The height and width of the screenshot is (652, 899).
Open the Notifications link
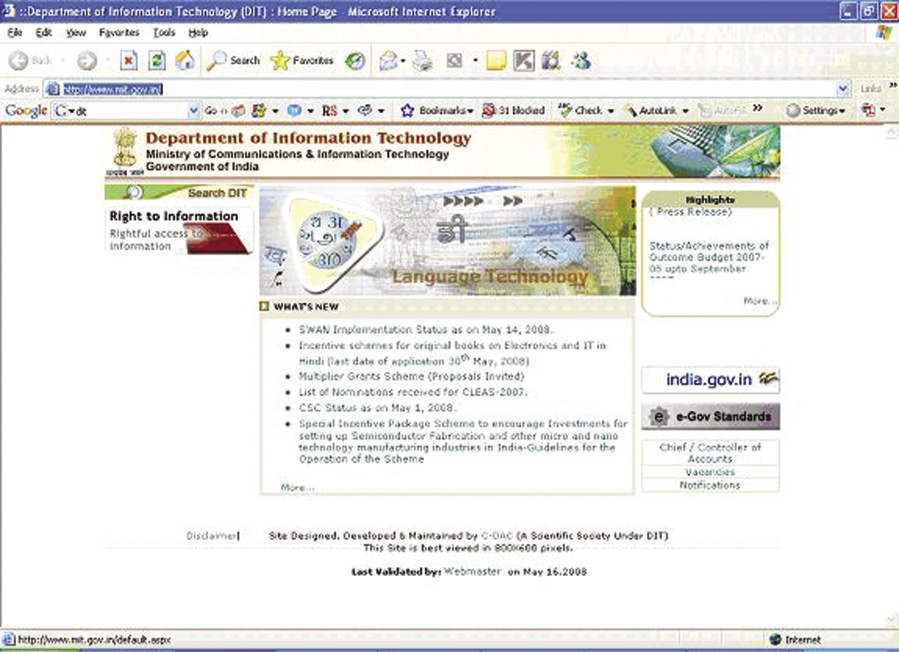710,486
